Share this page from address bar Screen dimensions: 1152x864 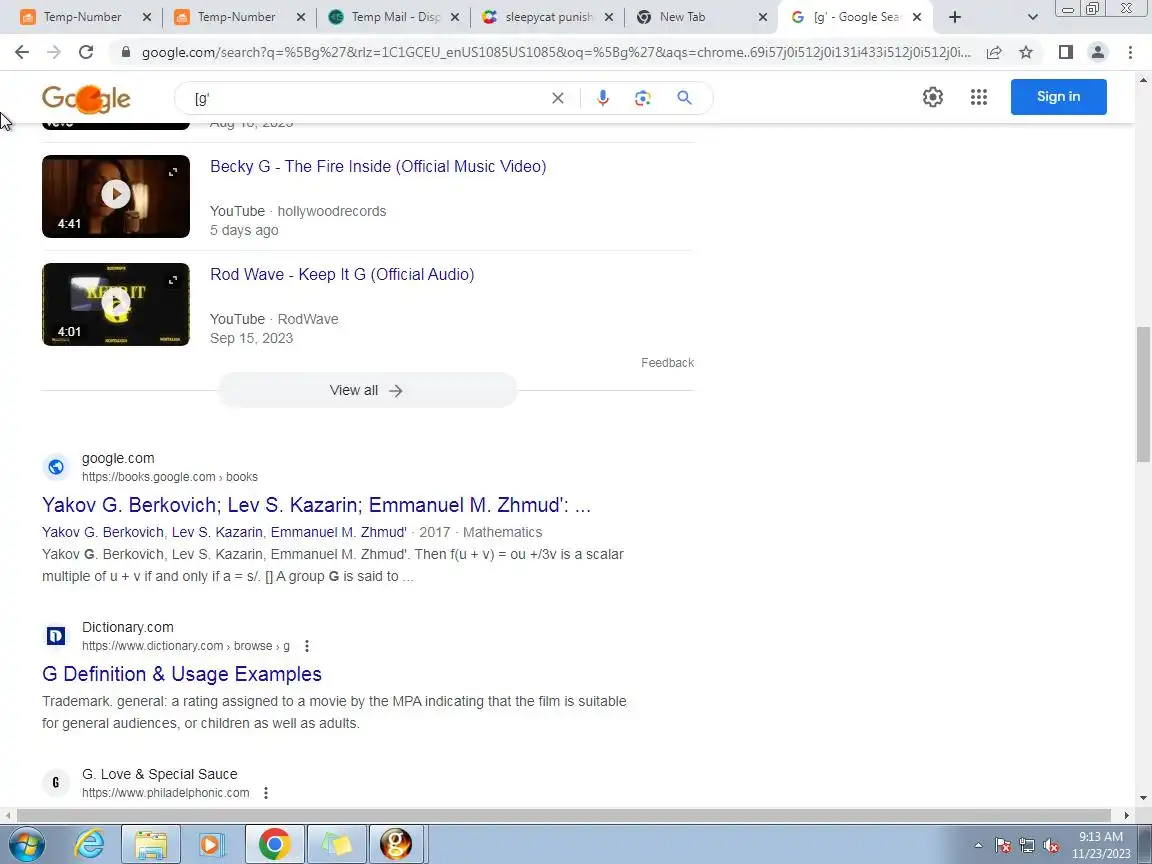pyautogui.click(x=994, y=52)
